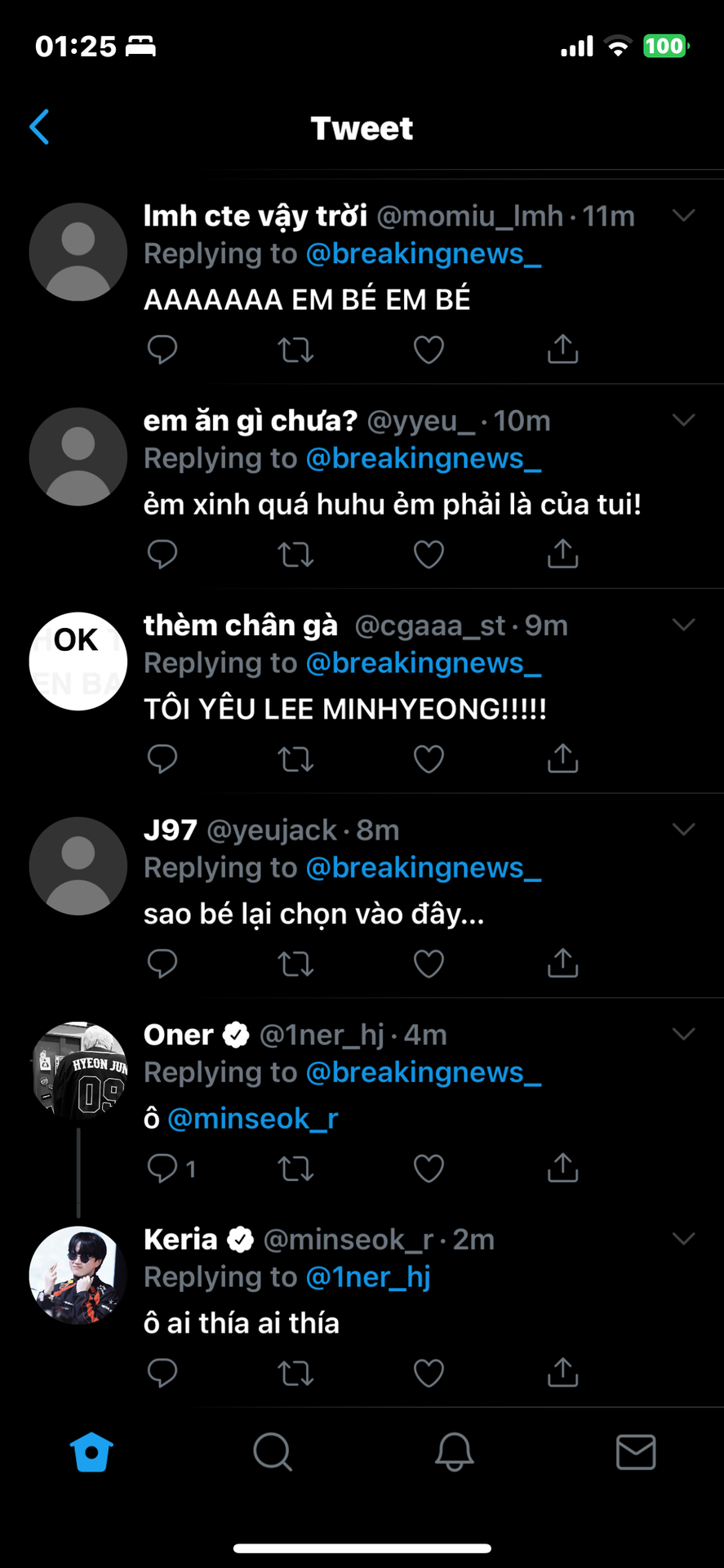This screenshot has width=724, height=1568.
Task: Open the chevron menu on Oner's tweet
Action: (683, 1034)
